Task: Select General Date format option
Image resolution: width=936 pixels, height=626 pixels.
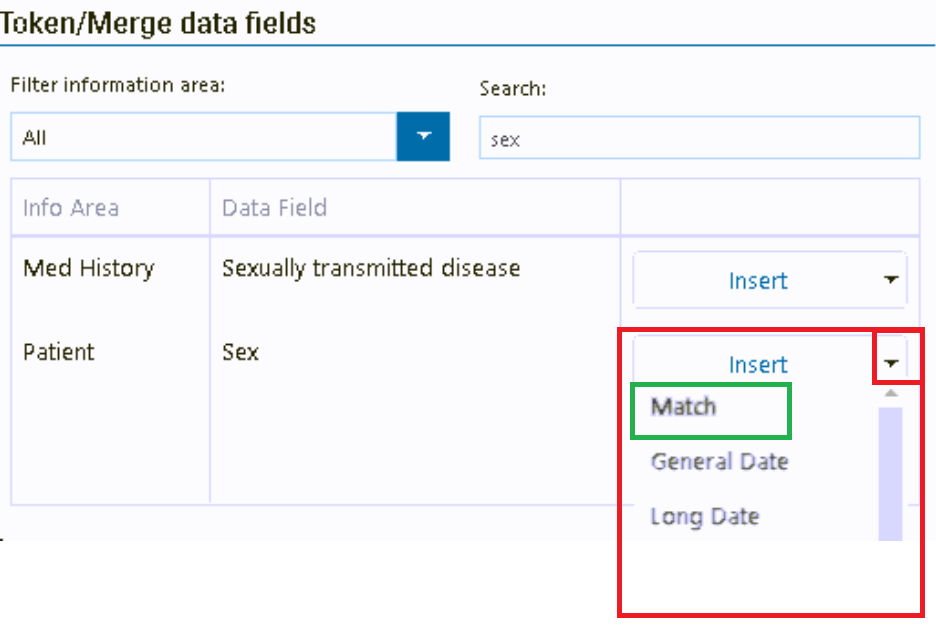Action: (x=719, y=462)
